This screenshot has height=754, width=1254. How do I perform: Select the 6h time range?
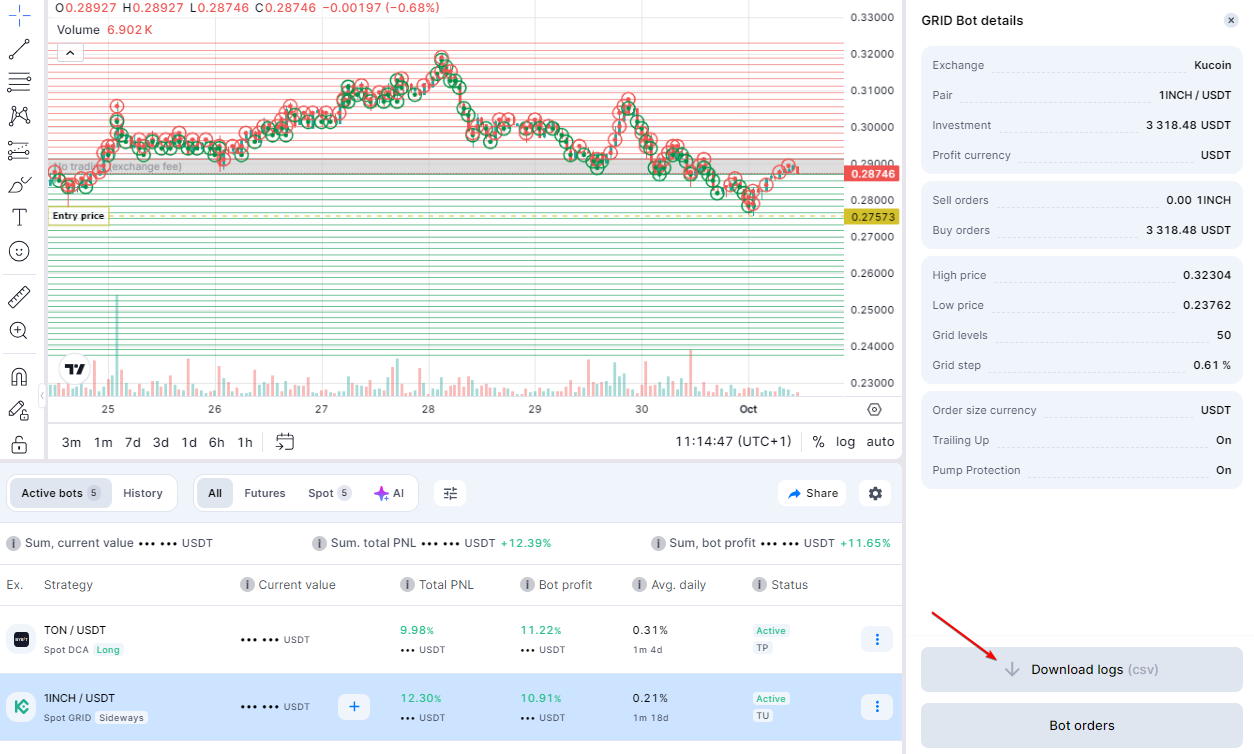[x=216, y=442]
